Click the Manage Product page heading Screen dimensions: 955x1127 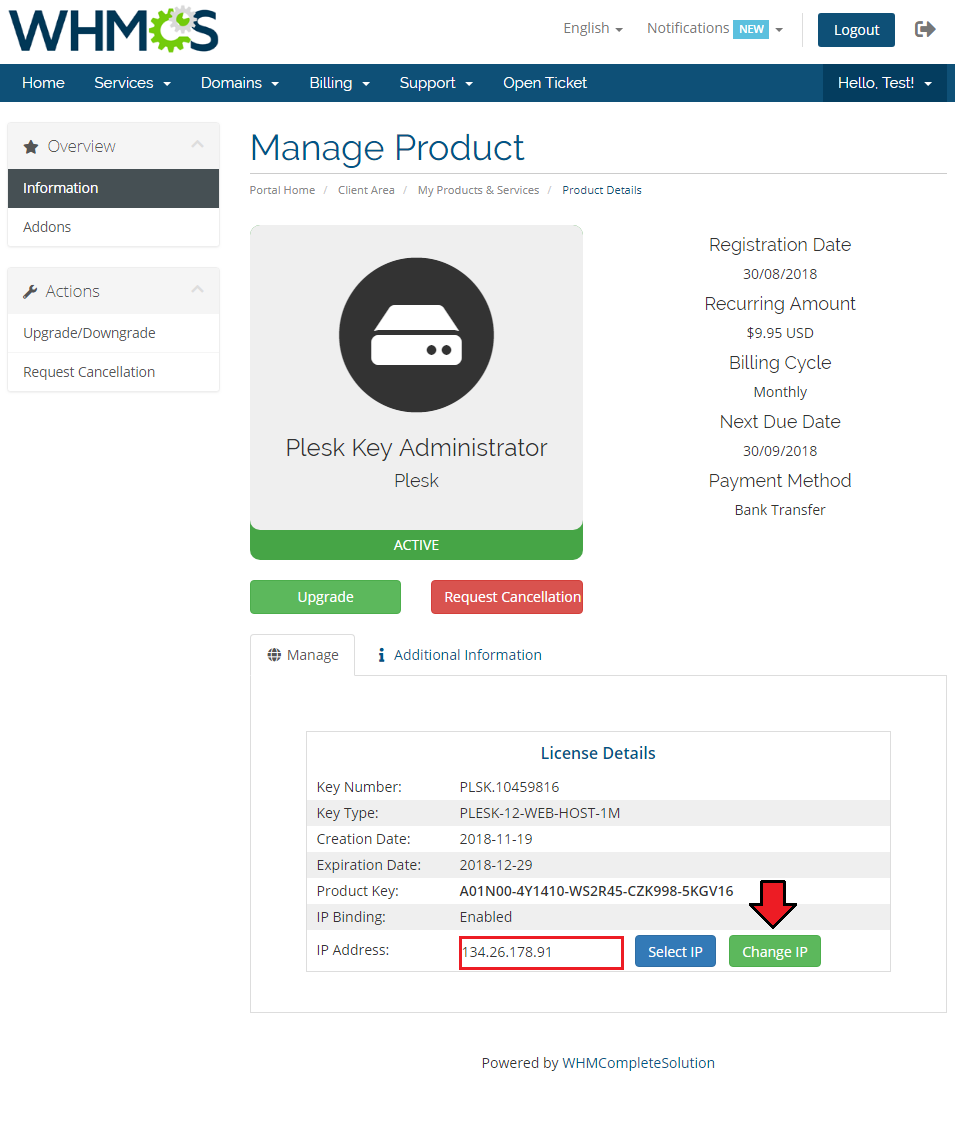click(x=387, y=148)
